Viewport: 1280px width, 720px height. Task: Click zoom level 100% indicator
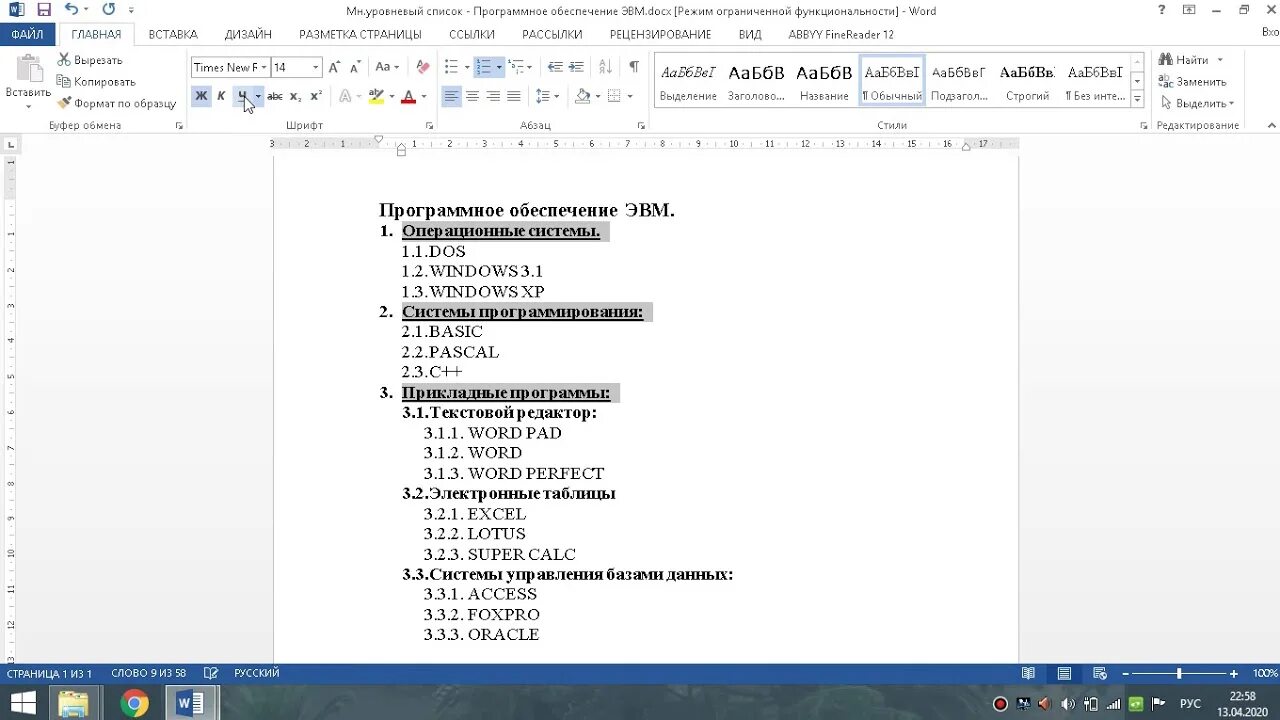point(1265,674)
